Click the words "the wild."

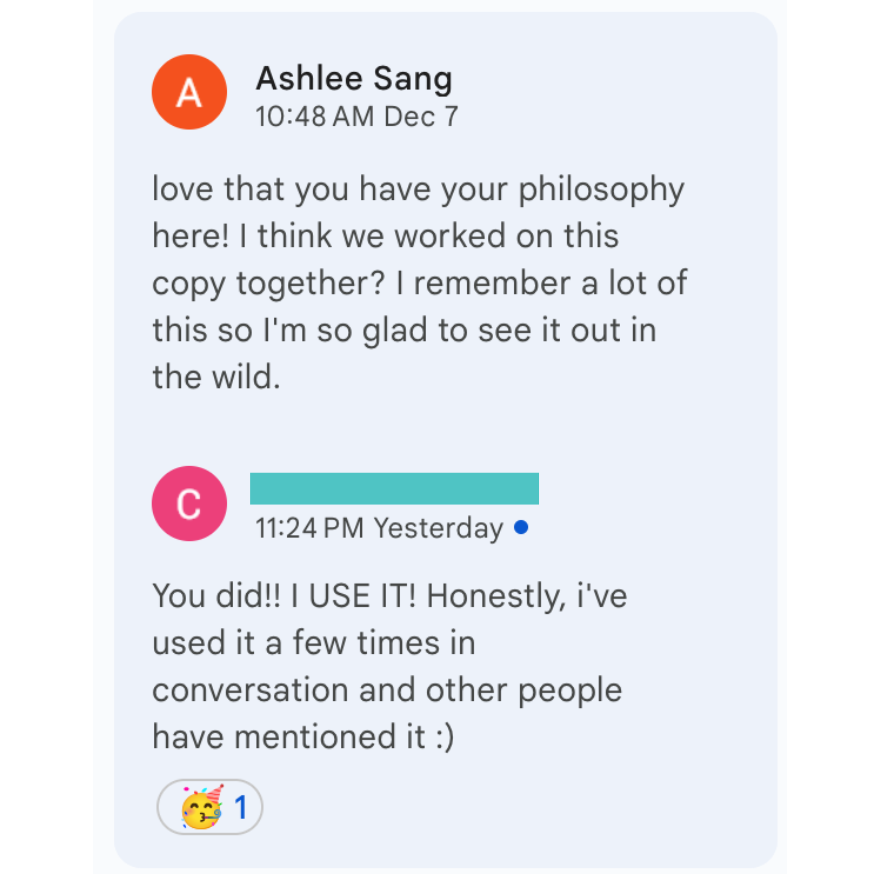click(216, 377)
